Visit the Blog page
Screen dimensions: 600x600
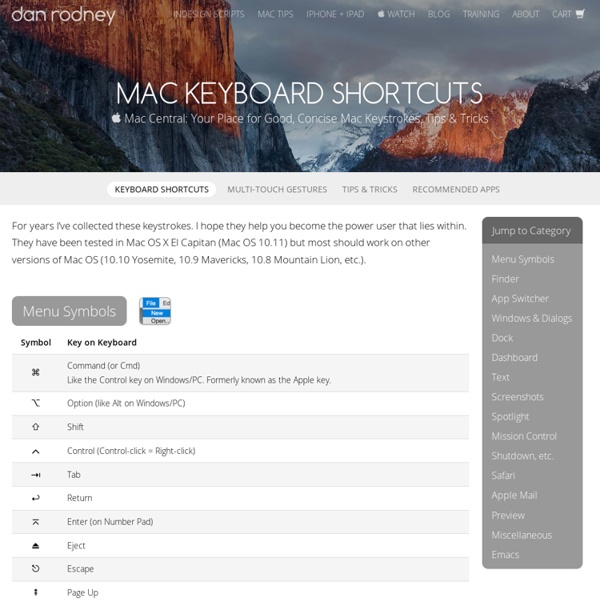[439, 14]
